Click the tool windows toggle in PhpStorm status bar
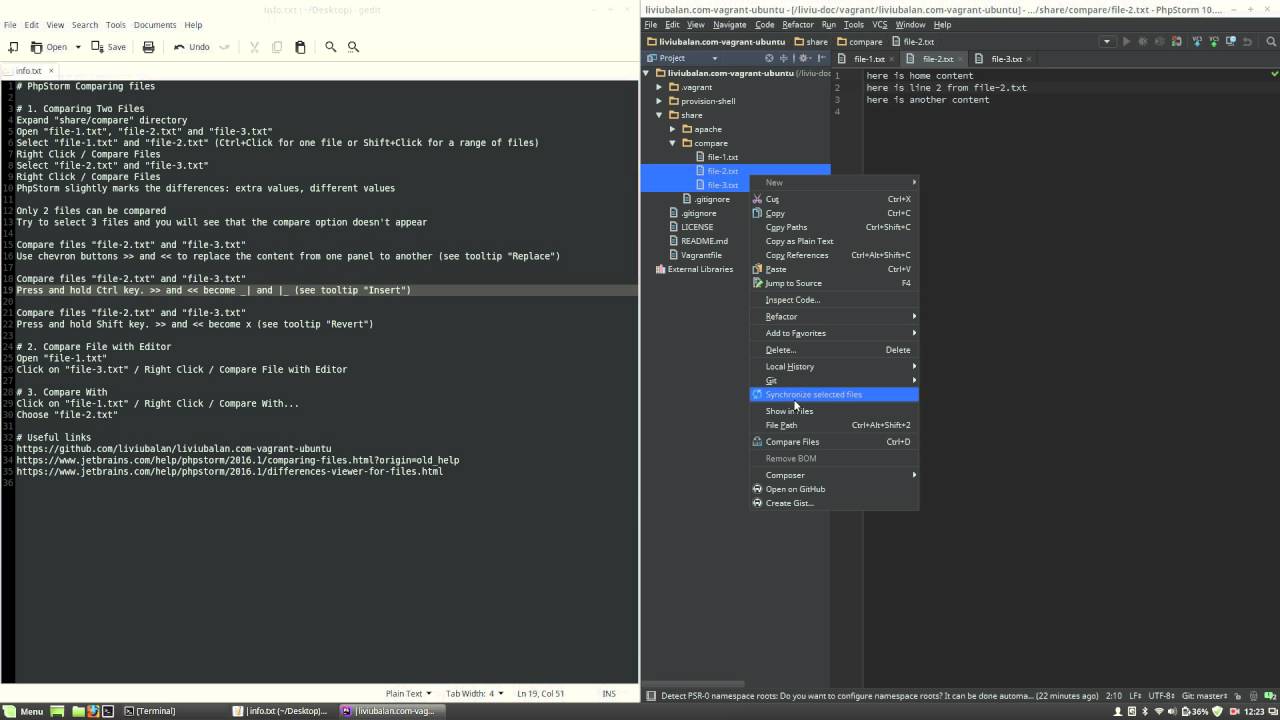This screenshot has height=720, width=1280. coord(650,696)
